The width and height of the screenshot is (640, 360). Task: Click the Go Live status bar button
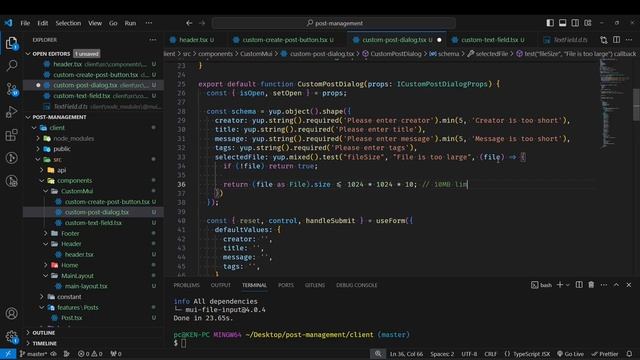pyautogui.click(x=570, y=354)
